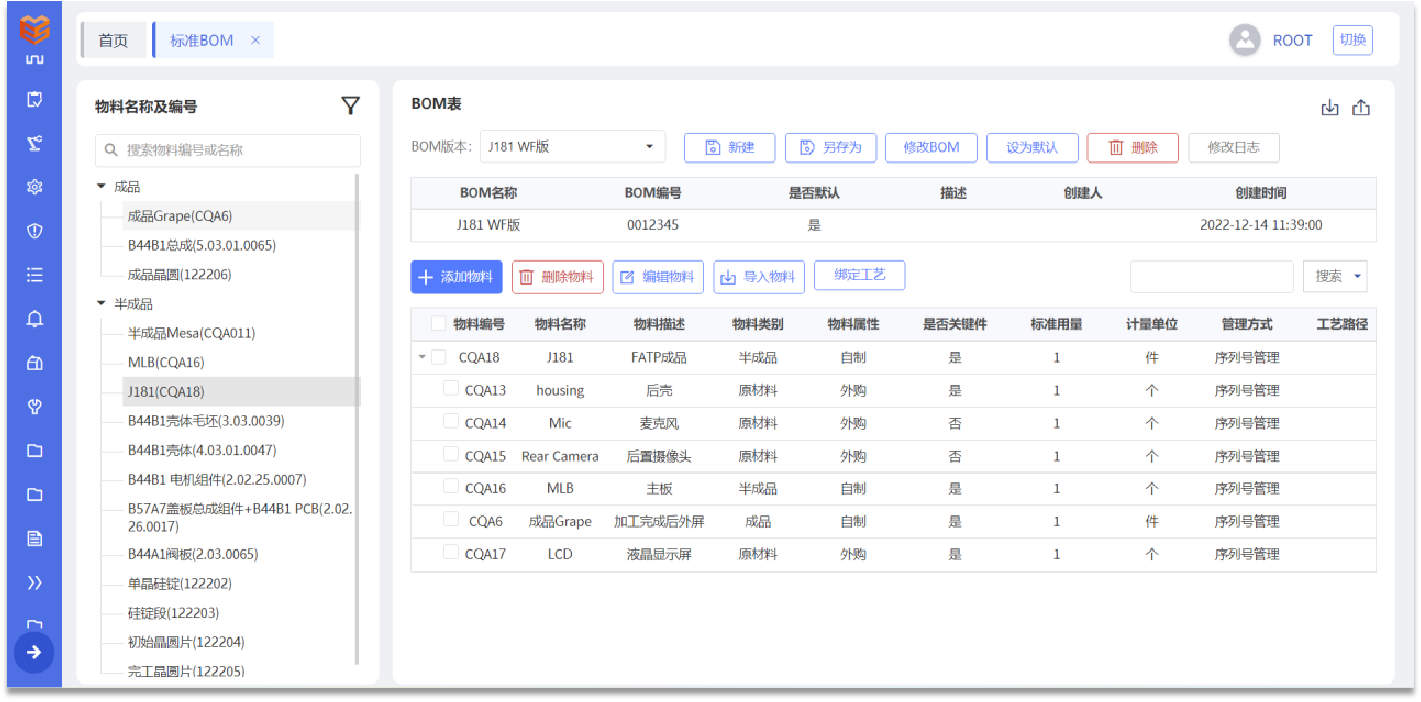Screen dimensions: 1421x702
Task: Click the 绑定工艺 button
Action: pos(860,275)
